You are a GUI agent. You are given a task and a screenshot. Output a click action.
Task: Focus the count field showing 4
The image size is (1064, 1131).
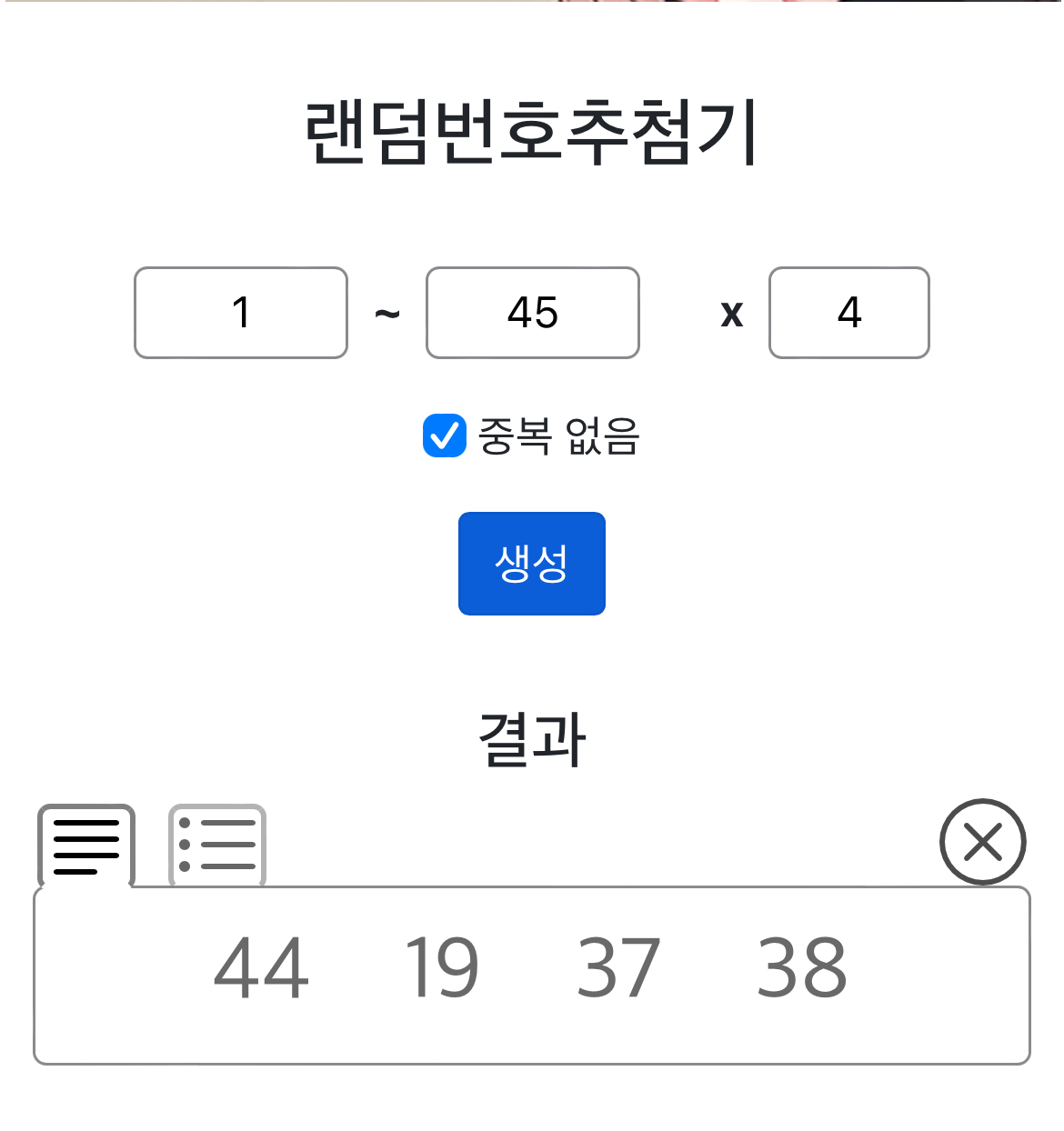click(849, 313)
